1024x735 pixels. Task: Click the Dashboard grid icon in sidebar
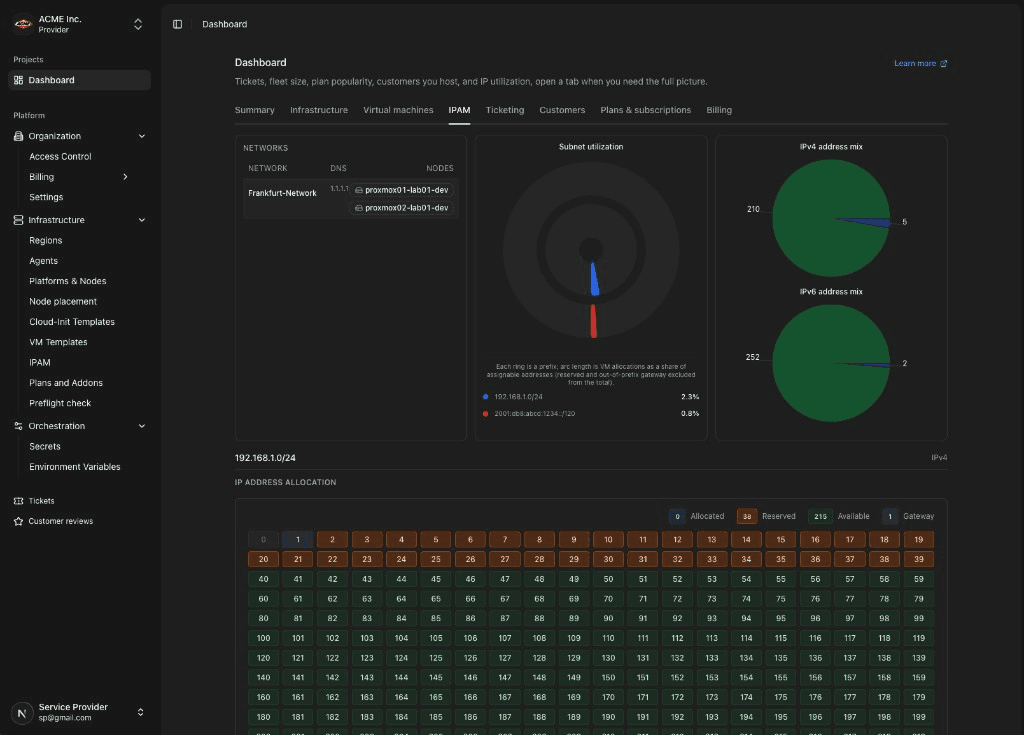click(x=18, y=80)
